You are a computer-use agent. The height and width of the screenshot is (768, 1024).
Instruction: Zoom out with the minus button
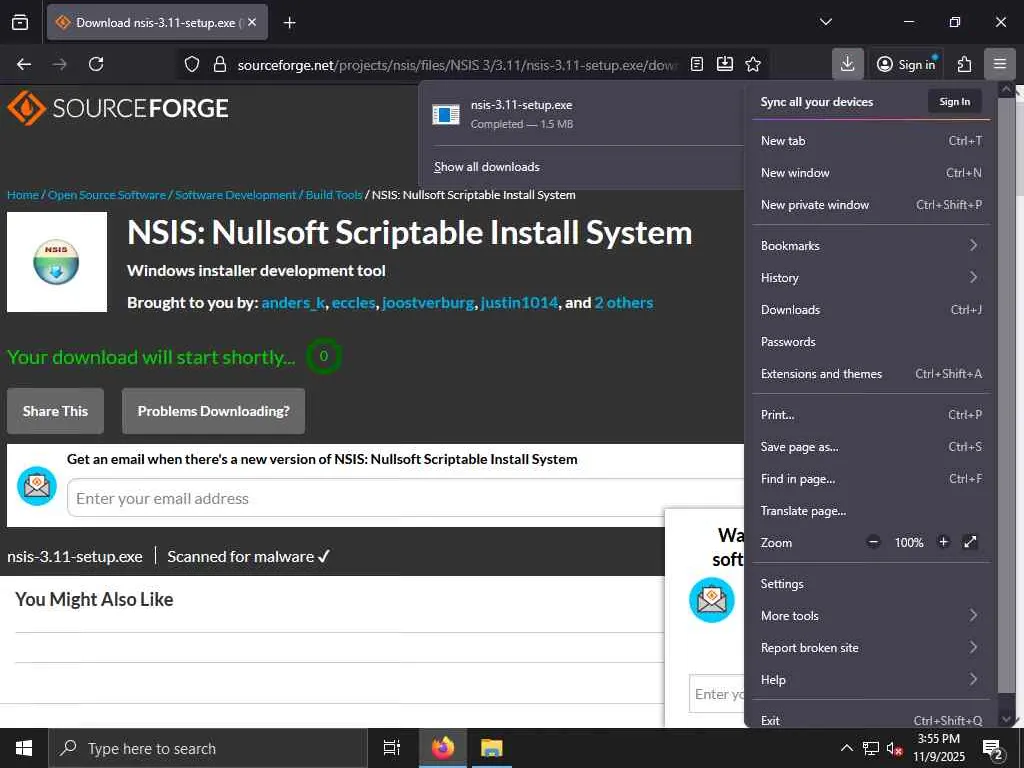(x=873, y=542)
